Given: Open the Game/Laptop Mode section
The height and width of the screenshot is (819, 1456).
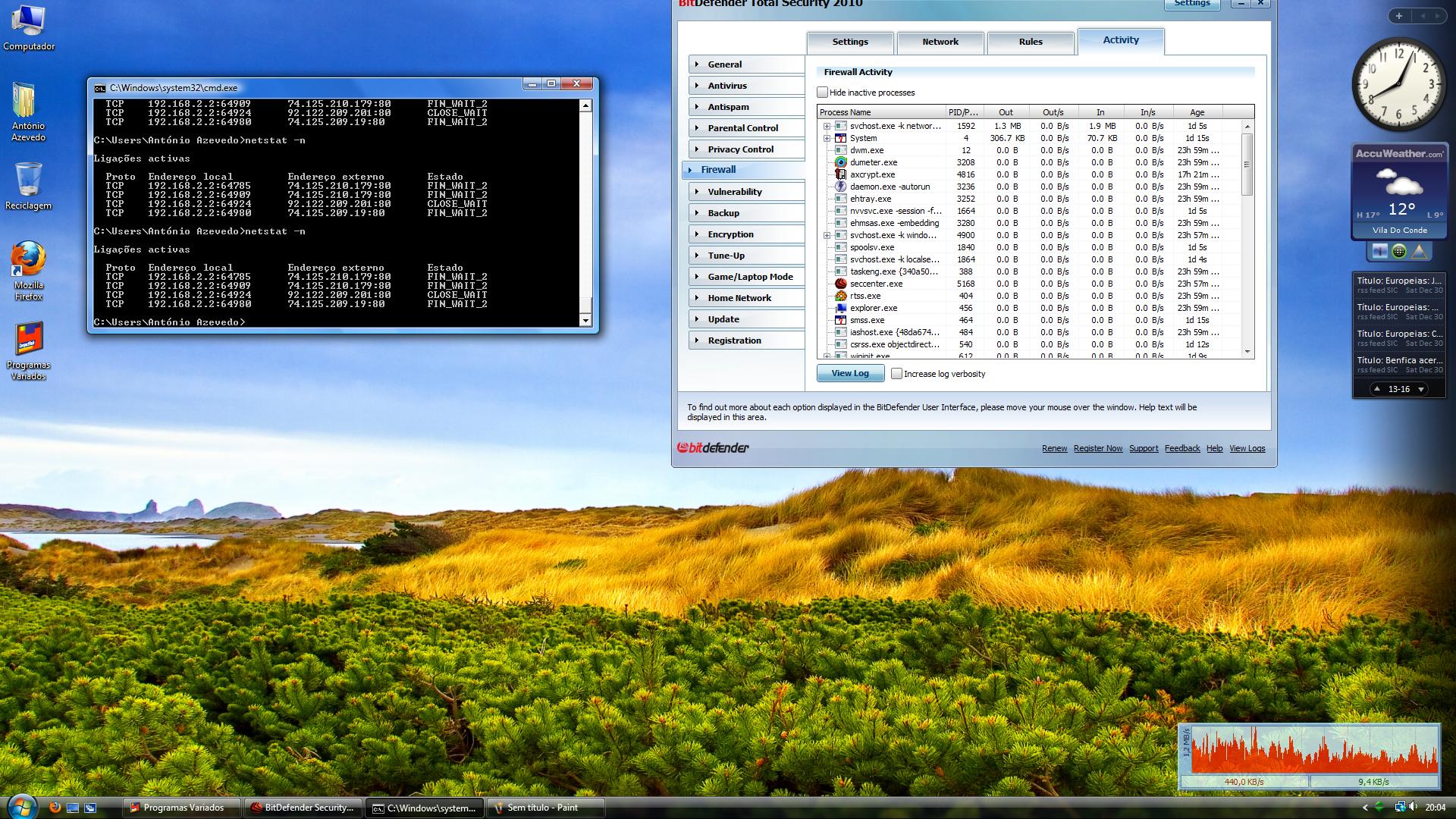Looking at the screenshot, I should 746,277.
